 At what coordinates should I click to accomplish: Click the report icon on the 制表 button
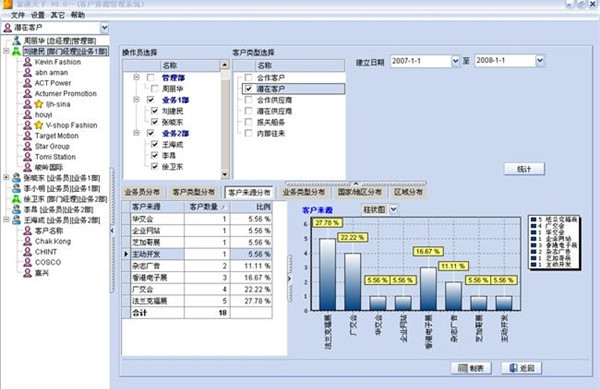pos(463,368)
